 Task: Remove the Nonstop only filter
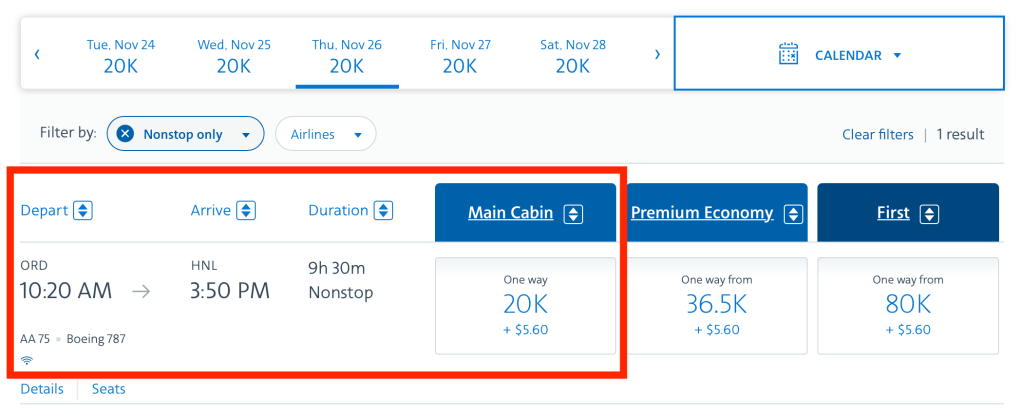(125, 134)
